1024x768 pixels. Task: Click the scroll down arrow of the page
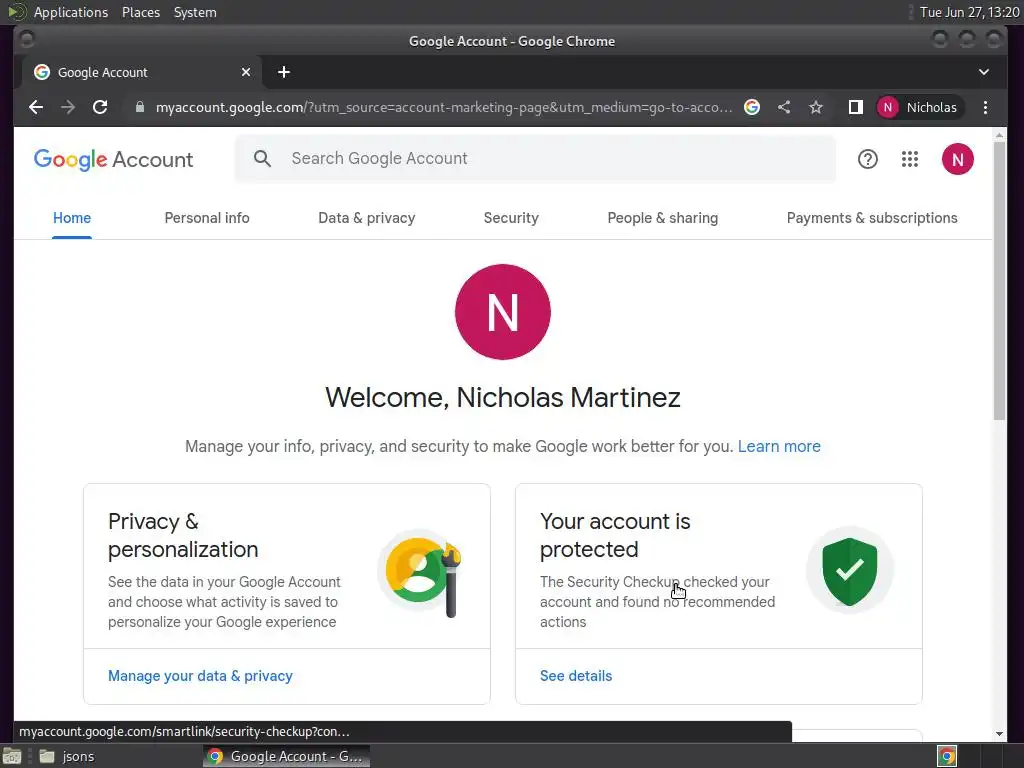coord(999,734)
